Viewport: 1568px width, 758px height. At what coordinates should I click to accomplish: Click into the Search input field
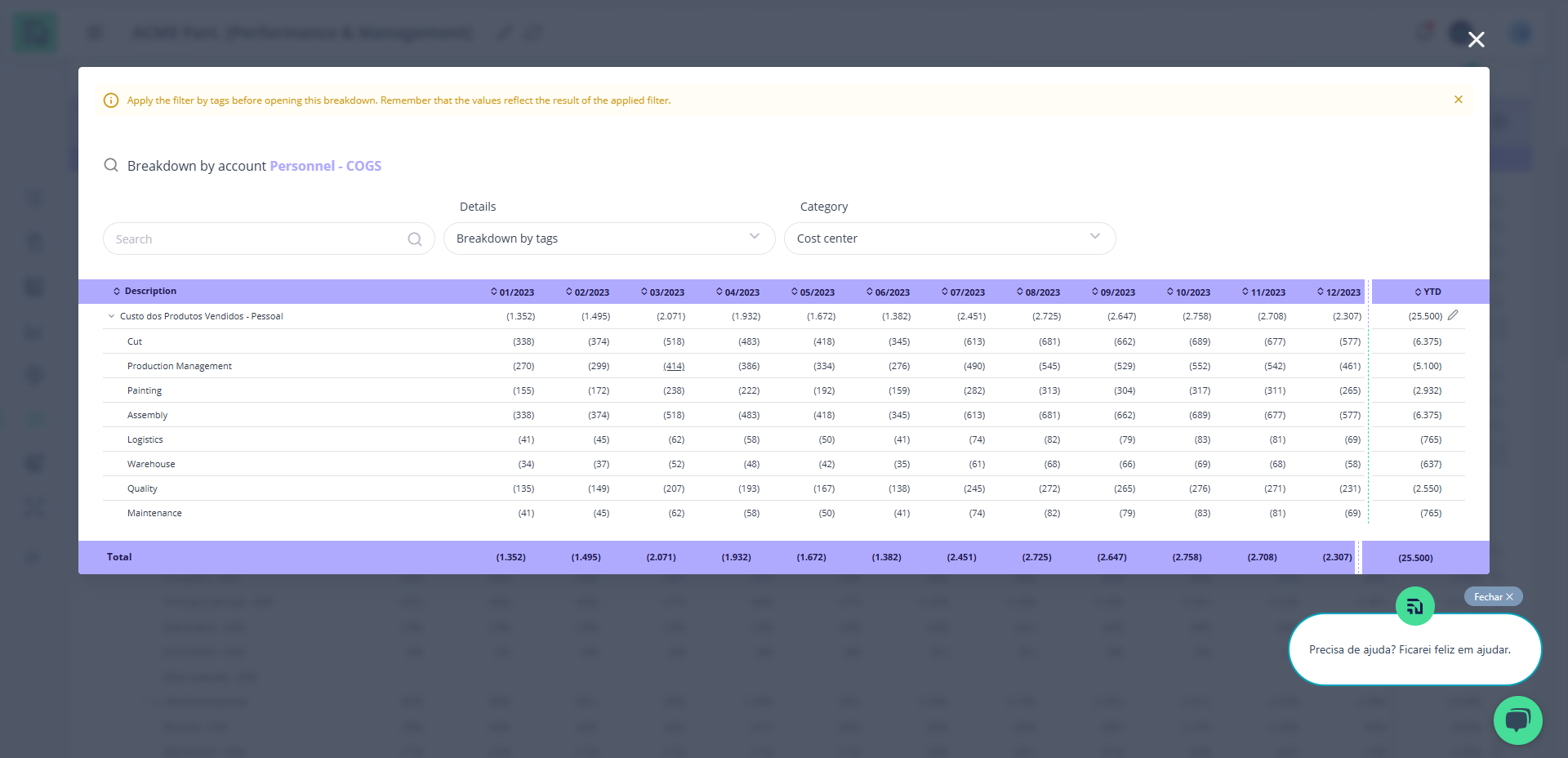(269, 239)
